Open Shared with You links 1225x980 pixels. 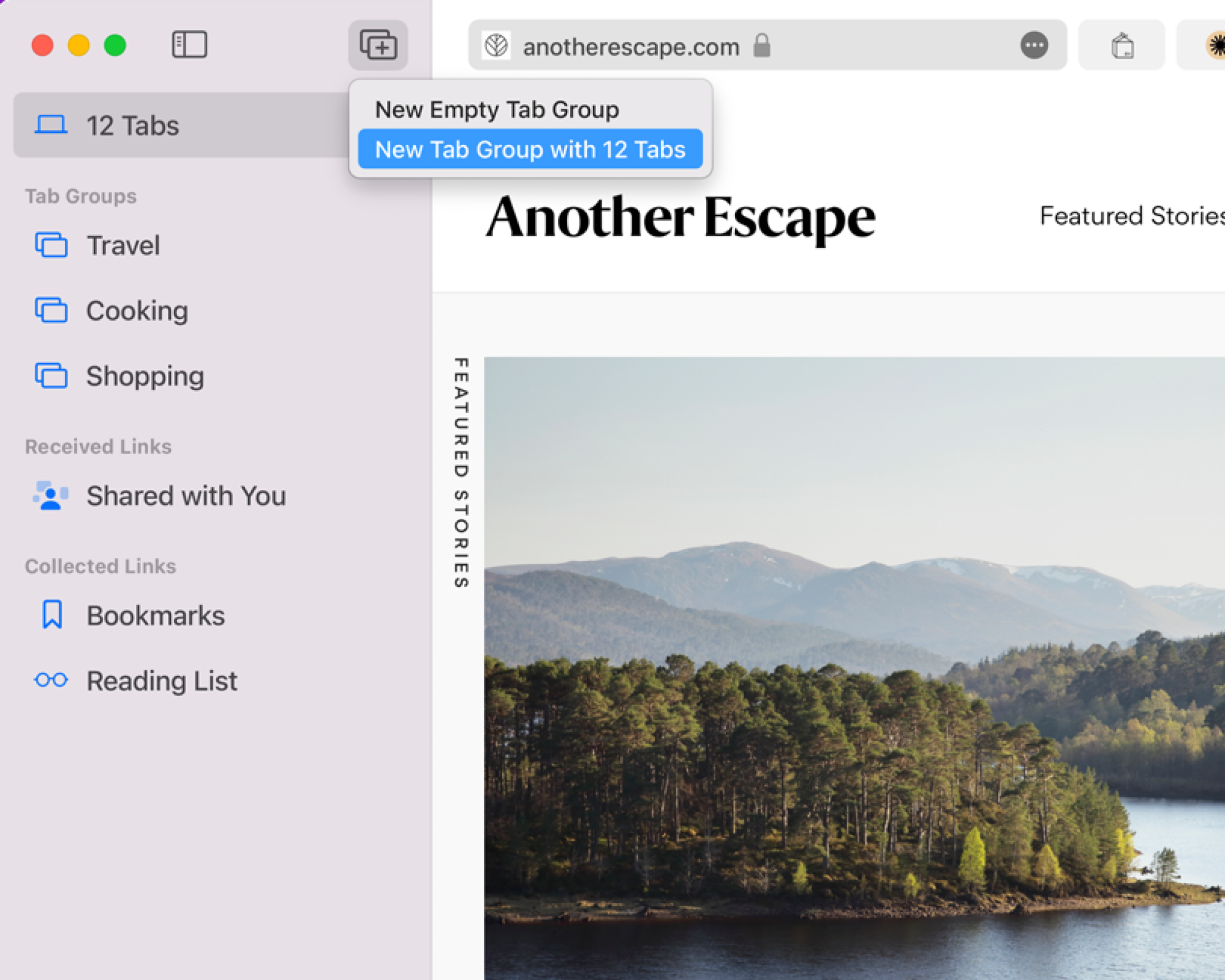coord(186,496)
